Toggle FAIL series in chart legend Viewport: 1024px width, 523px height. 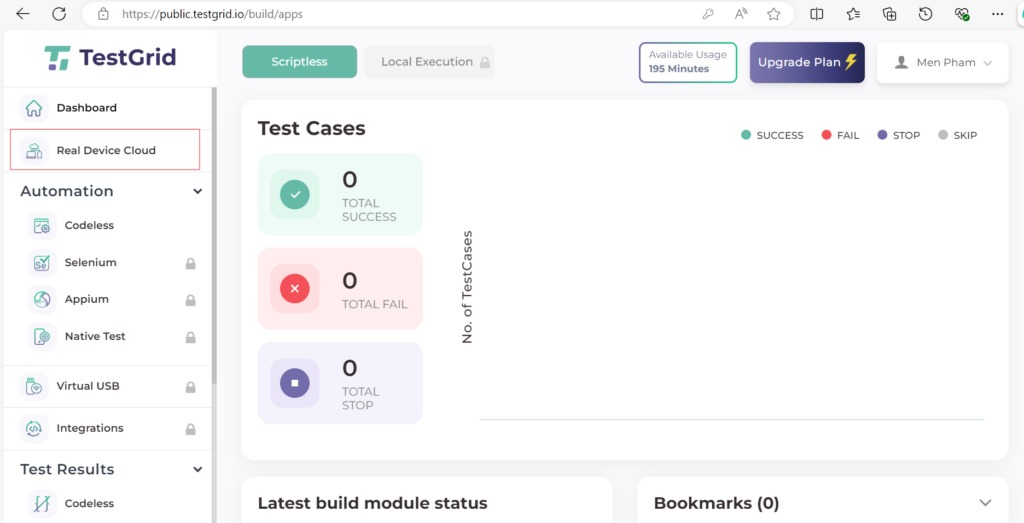840,135
